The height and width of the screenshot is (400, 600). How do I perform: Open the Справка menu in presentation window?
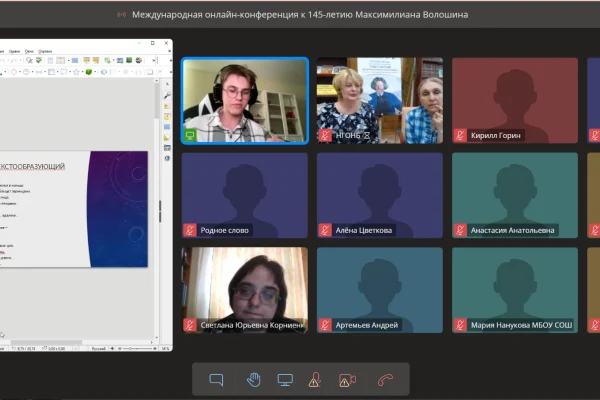45,50
